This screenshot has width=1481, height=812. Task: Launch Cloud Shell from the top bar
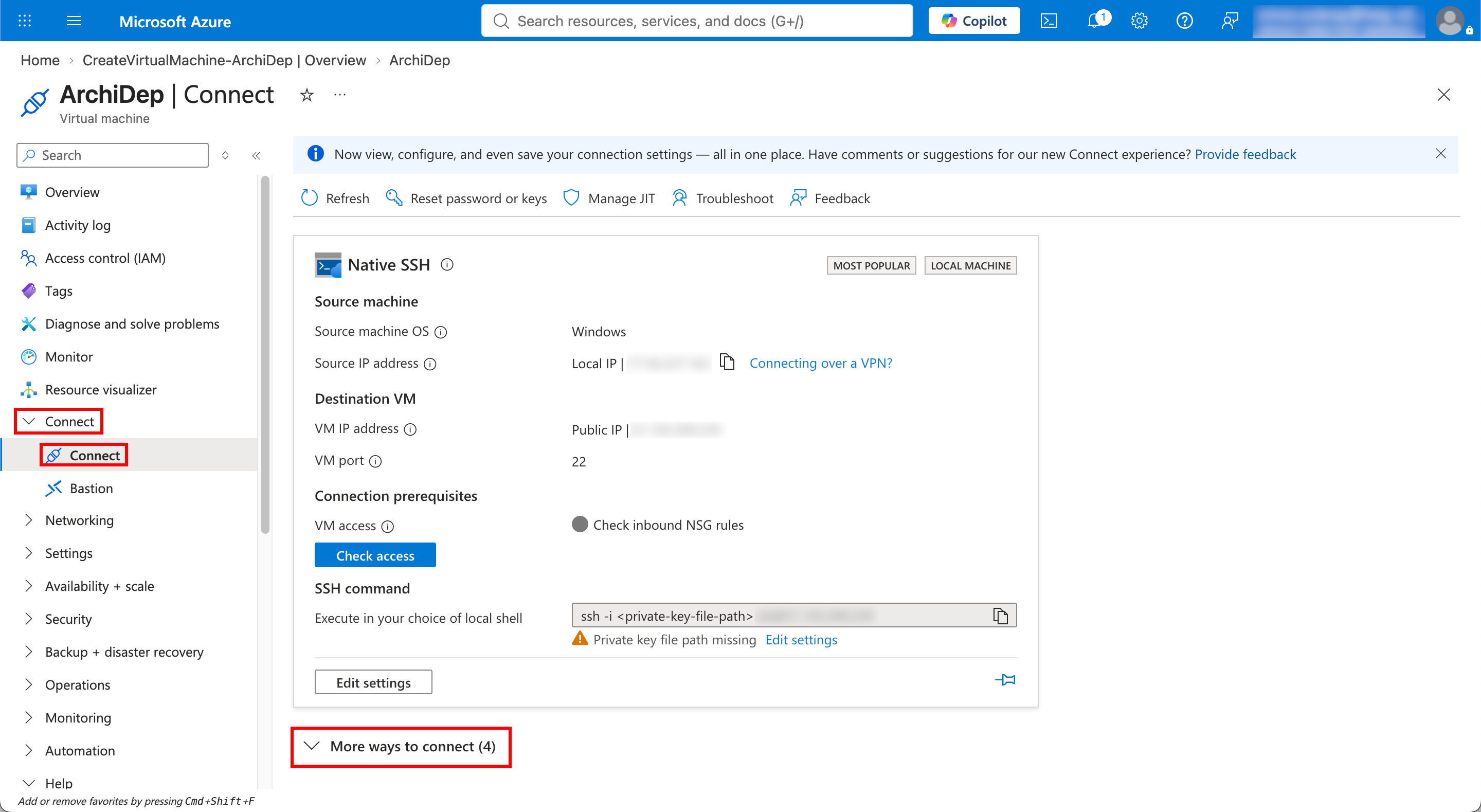point(1049,21)
